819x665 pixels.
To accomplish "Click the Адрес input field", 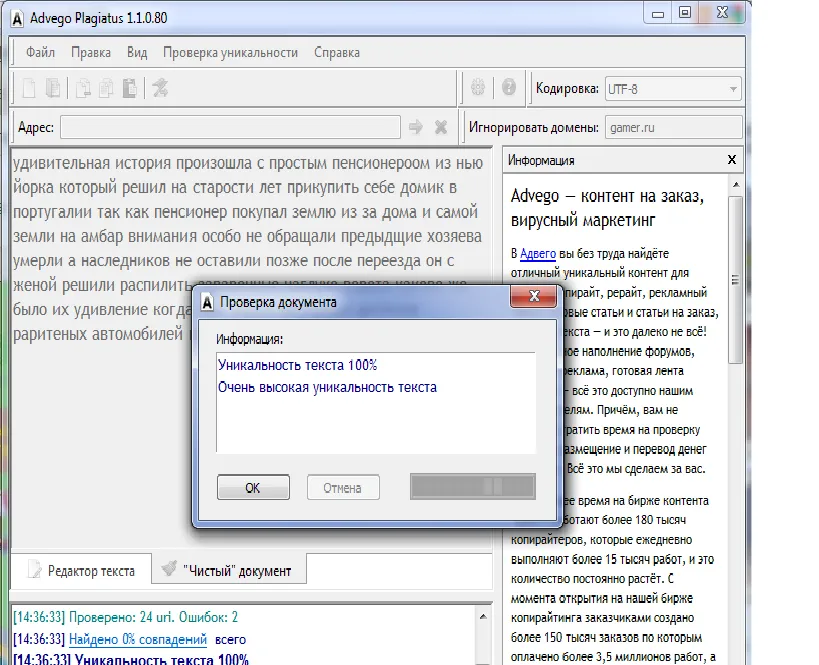I will 230,127.
